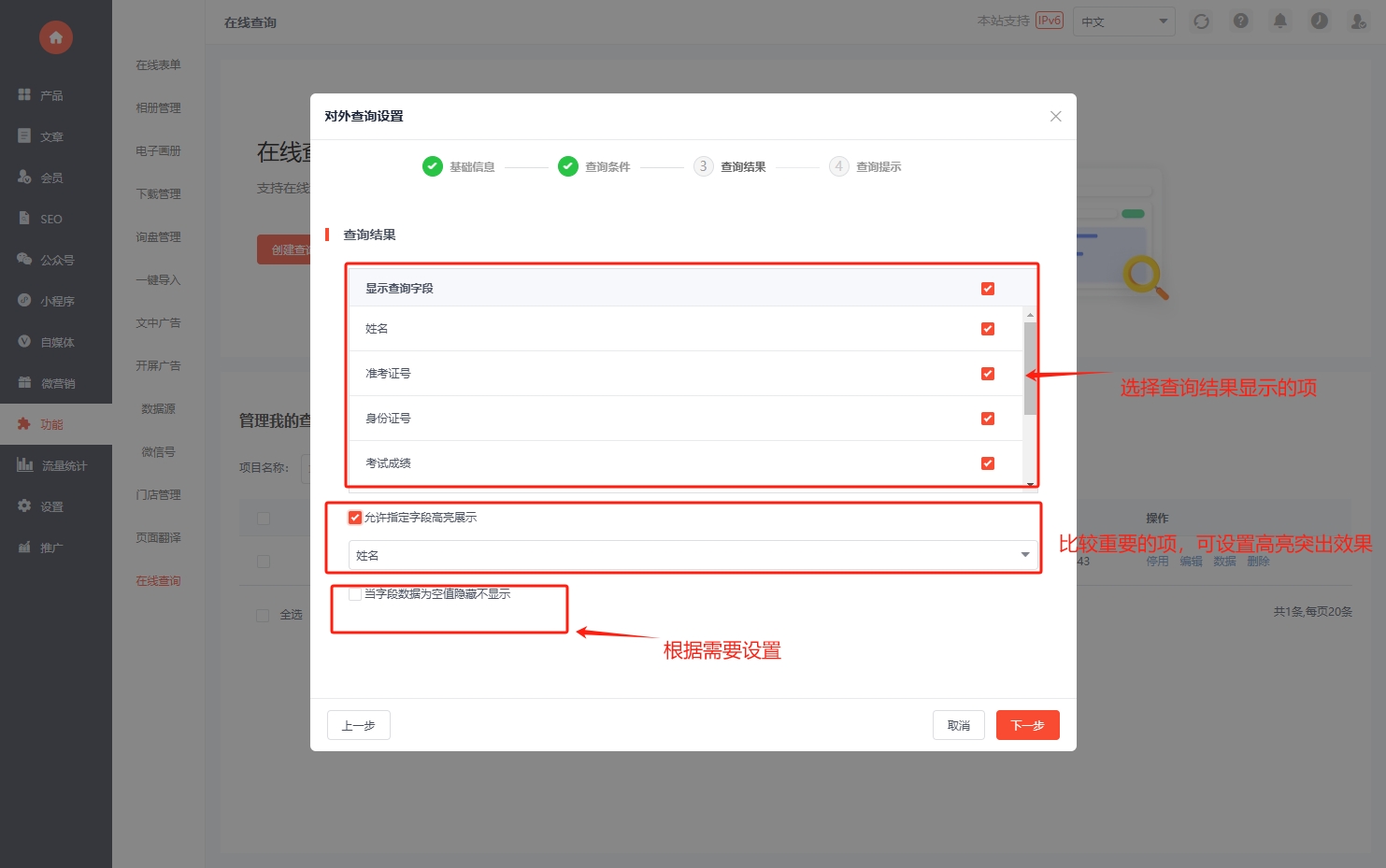Image resolution: width=1386 pixels, height=868 pixels.
Task: Select the 在线查询 submenu item
Action: tap(158, 581)
